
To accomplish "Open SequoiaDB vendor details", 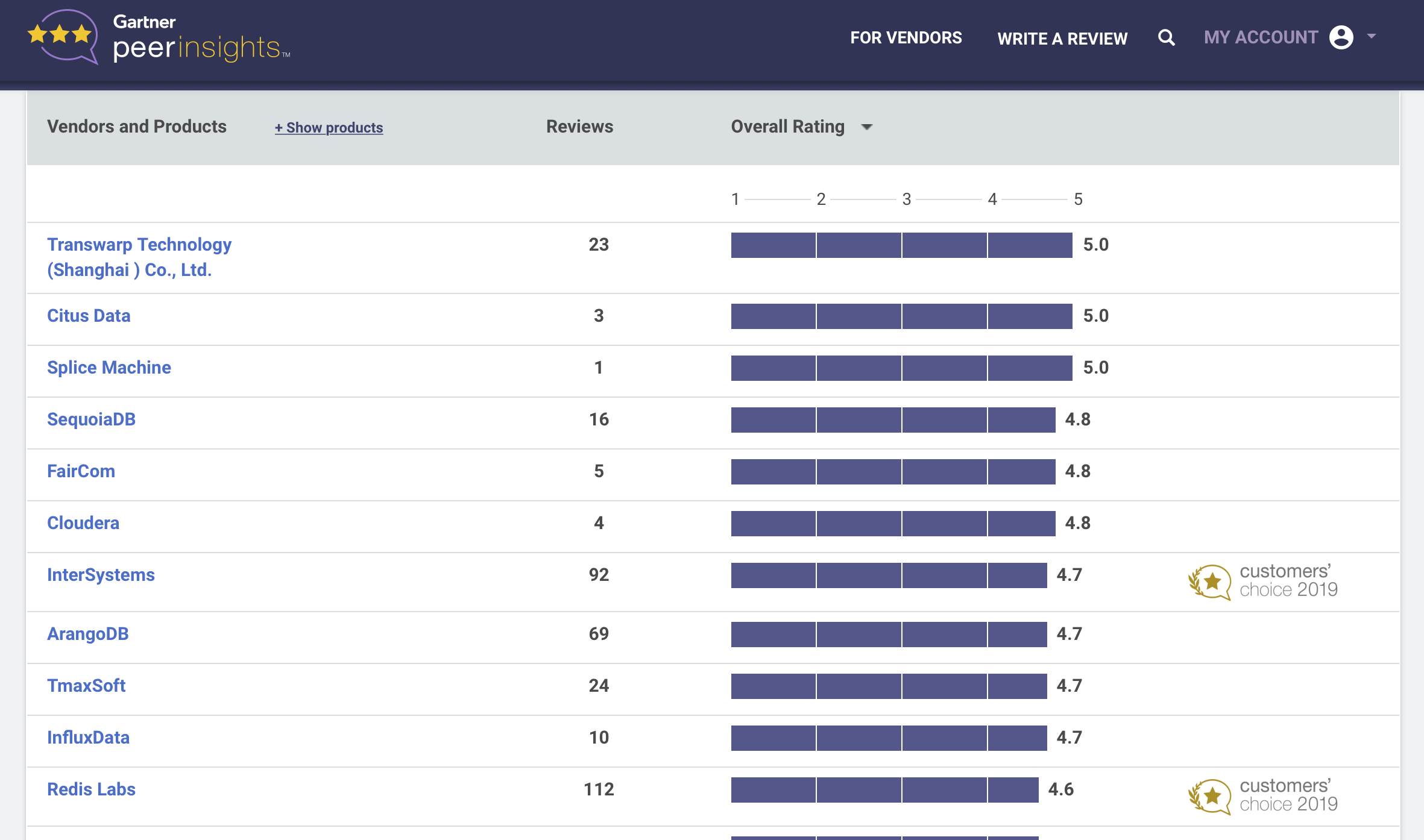I will (x=91, y=419).
